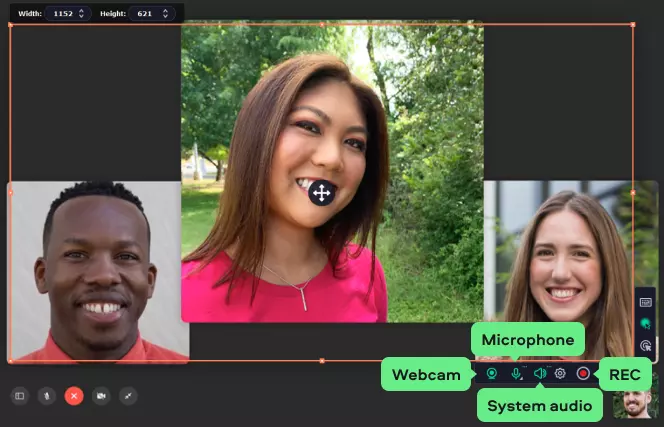The width and height of the screenshot is (664, 427).
Task: Click the top-right corner selection handle
Action: click(633, 25)
